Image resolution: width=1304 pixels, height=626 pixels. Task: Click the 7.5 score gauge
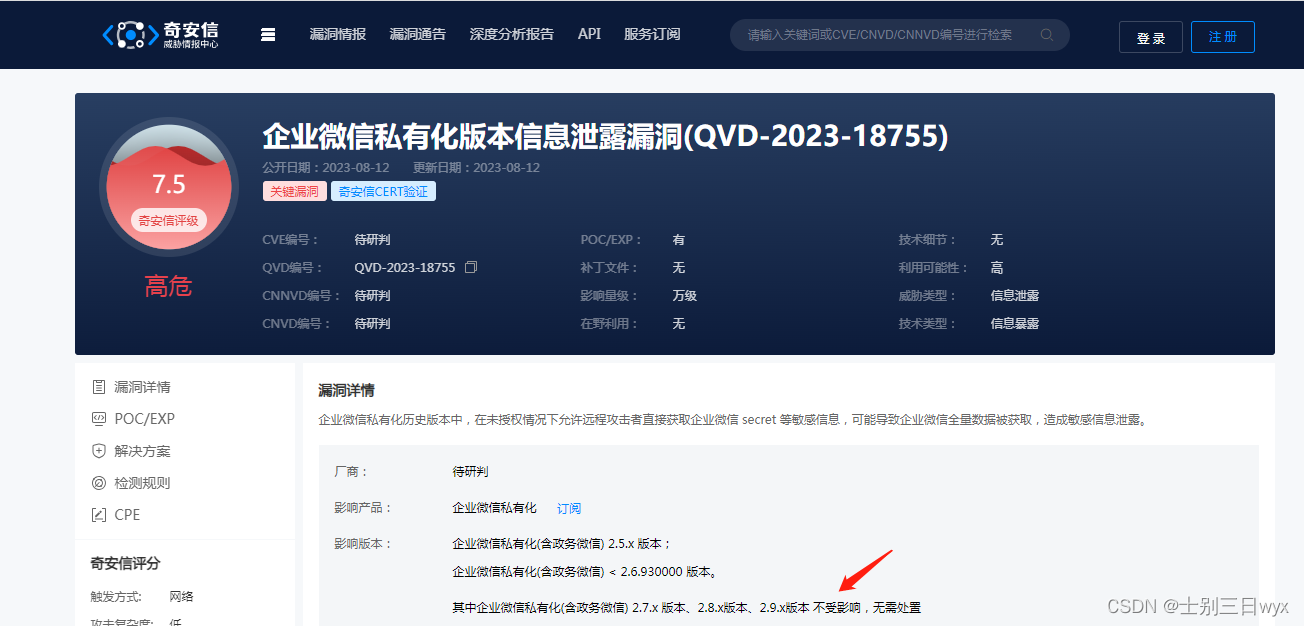click(x=169, y=187)
